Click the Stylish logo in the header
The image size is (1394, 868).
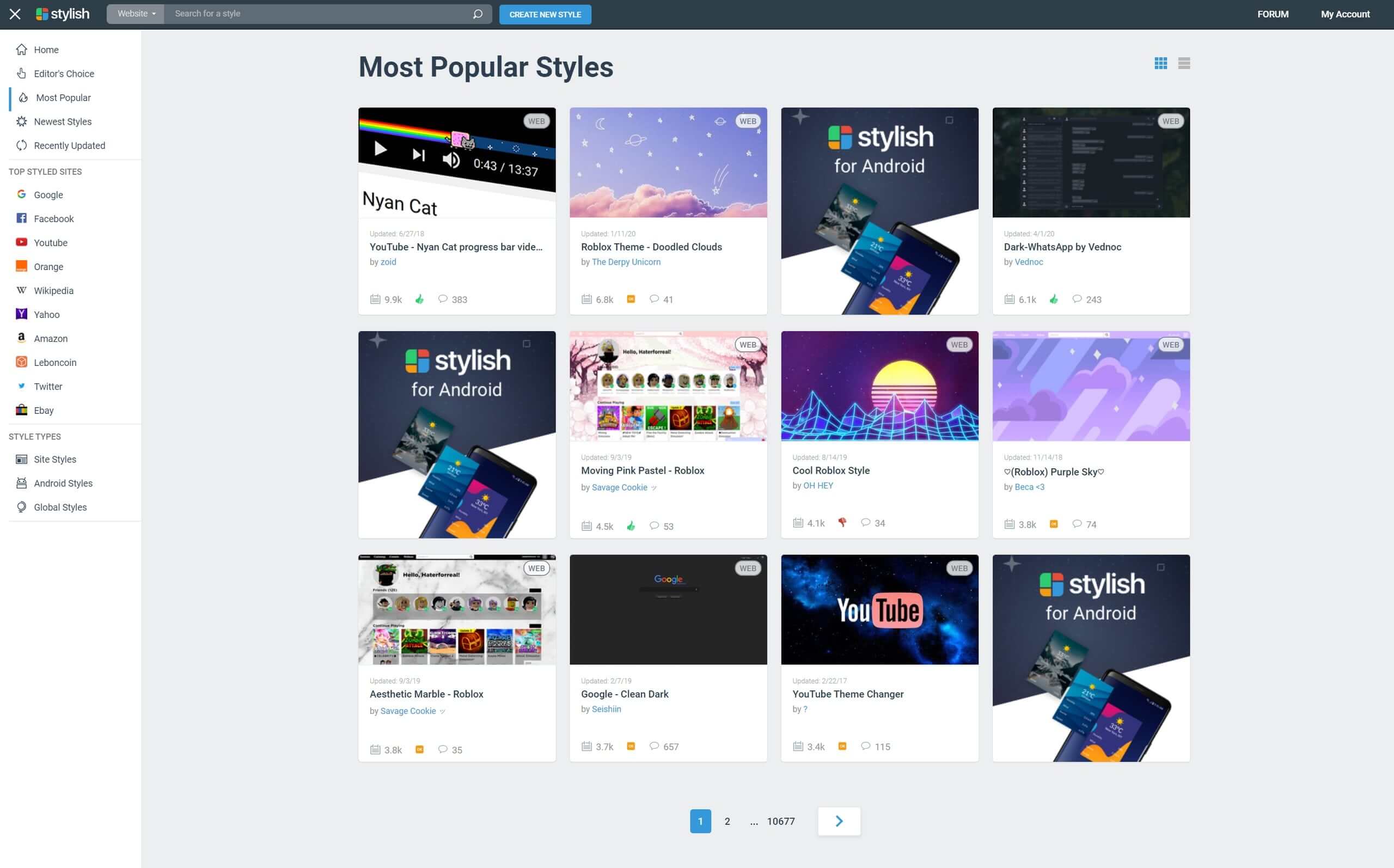pyautogui.click(x=63, y=14)
